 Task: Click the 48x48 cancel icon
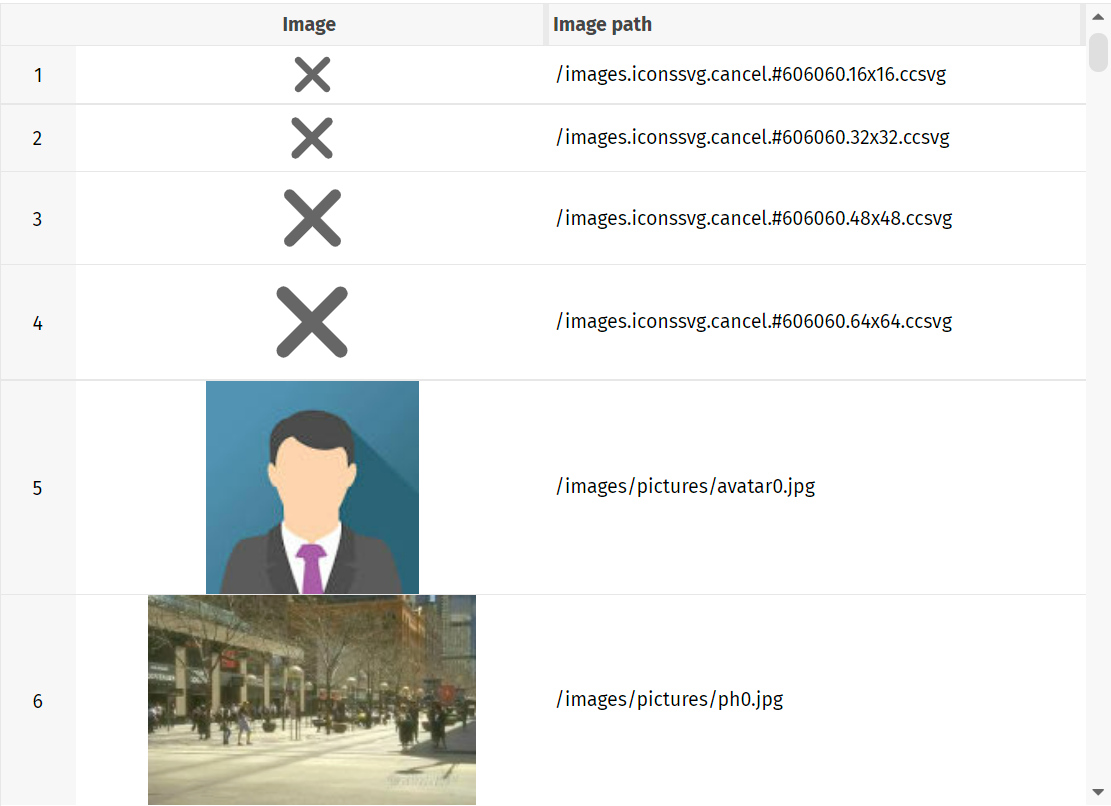(x=312, y=218)
